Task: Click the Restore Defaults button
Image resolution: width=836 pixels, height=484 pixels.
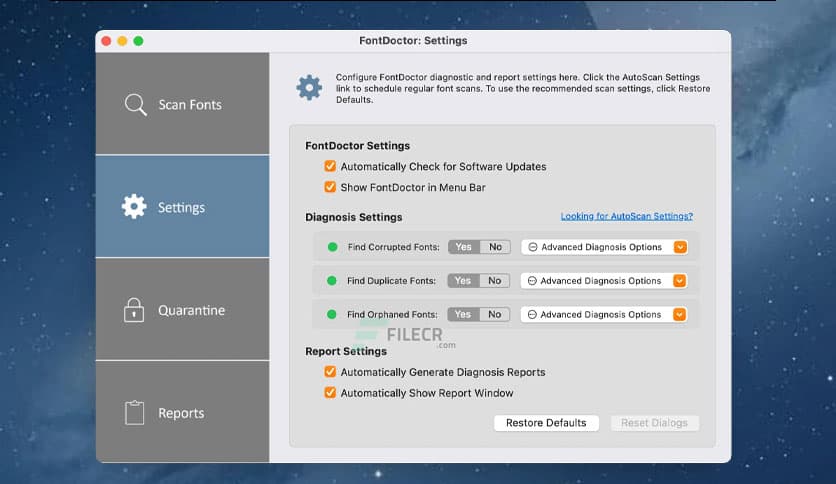Action: coord(546,423)
